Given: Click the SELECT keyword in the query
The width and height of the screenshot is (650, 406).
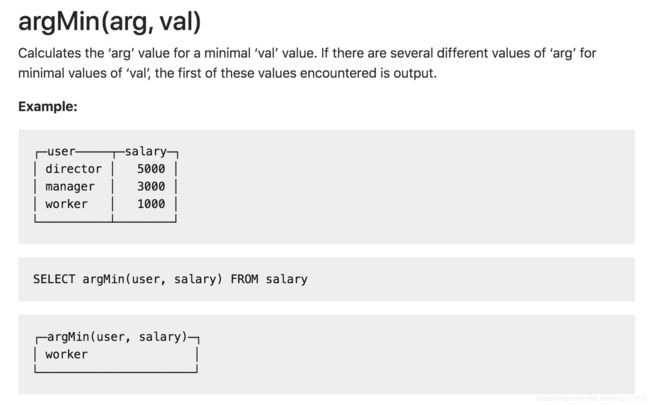Looking at the screenshot, I should pos(54,279).
